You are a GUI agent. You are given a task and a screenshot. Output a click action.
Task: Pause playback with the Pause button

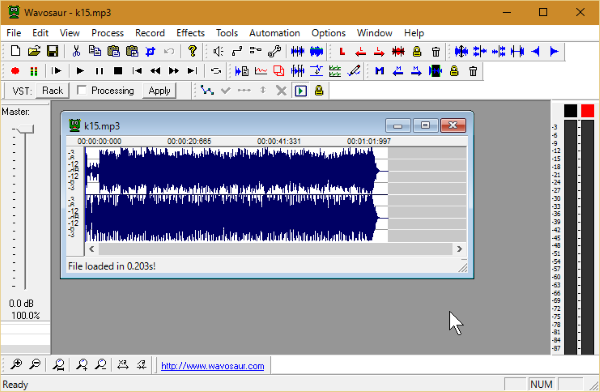pyautogui.click(x=99, y=71)
